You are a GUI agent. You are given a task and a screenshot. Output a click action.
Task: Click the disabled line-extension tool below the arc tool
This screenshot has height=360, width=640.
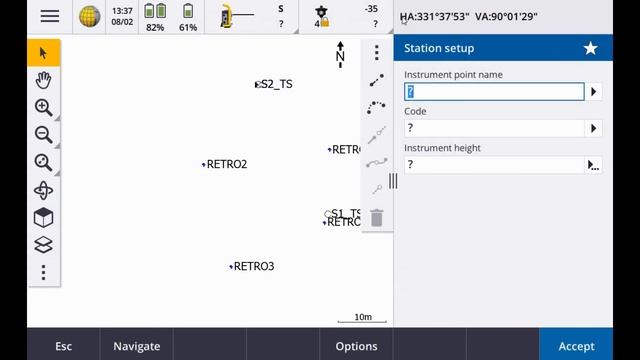click(x=377, y=135)
